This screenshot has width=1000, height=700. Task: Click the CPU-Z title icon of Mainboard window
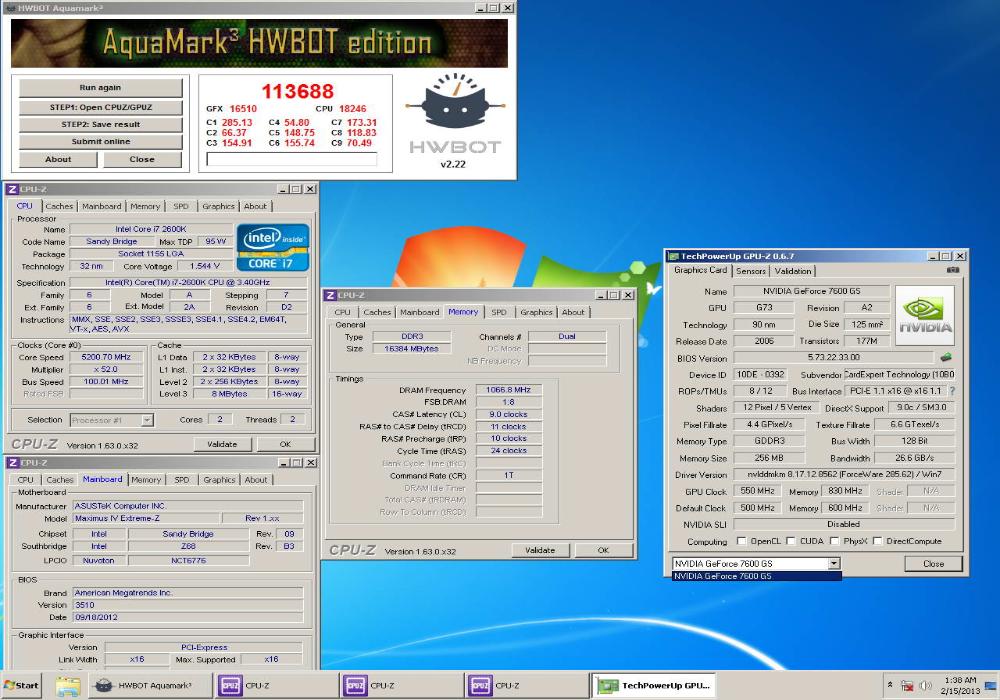[11, 463]
